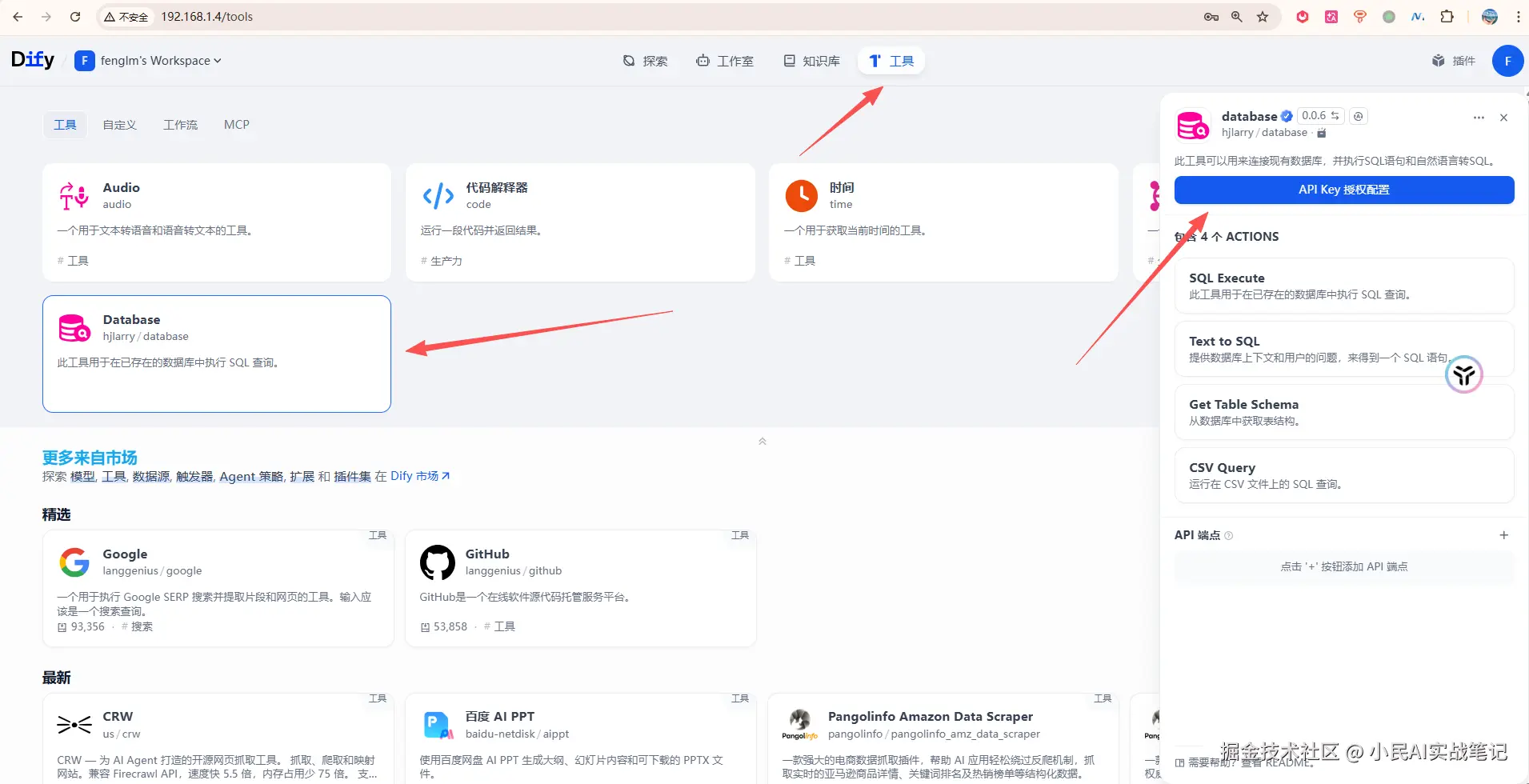Follow the 插件集 marketplace link
The width and height of the screenshot is (1529, 784).
352,476
